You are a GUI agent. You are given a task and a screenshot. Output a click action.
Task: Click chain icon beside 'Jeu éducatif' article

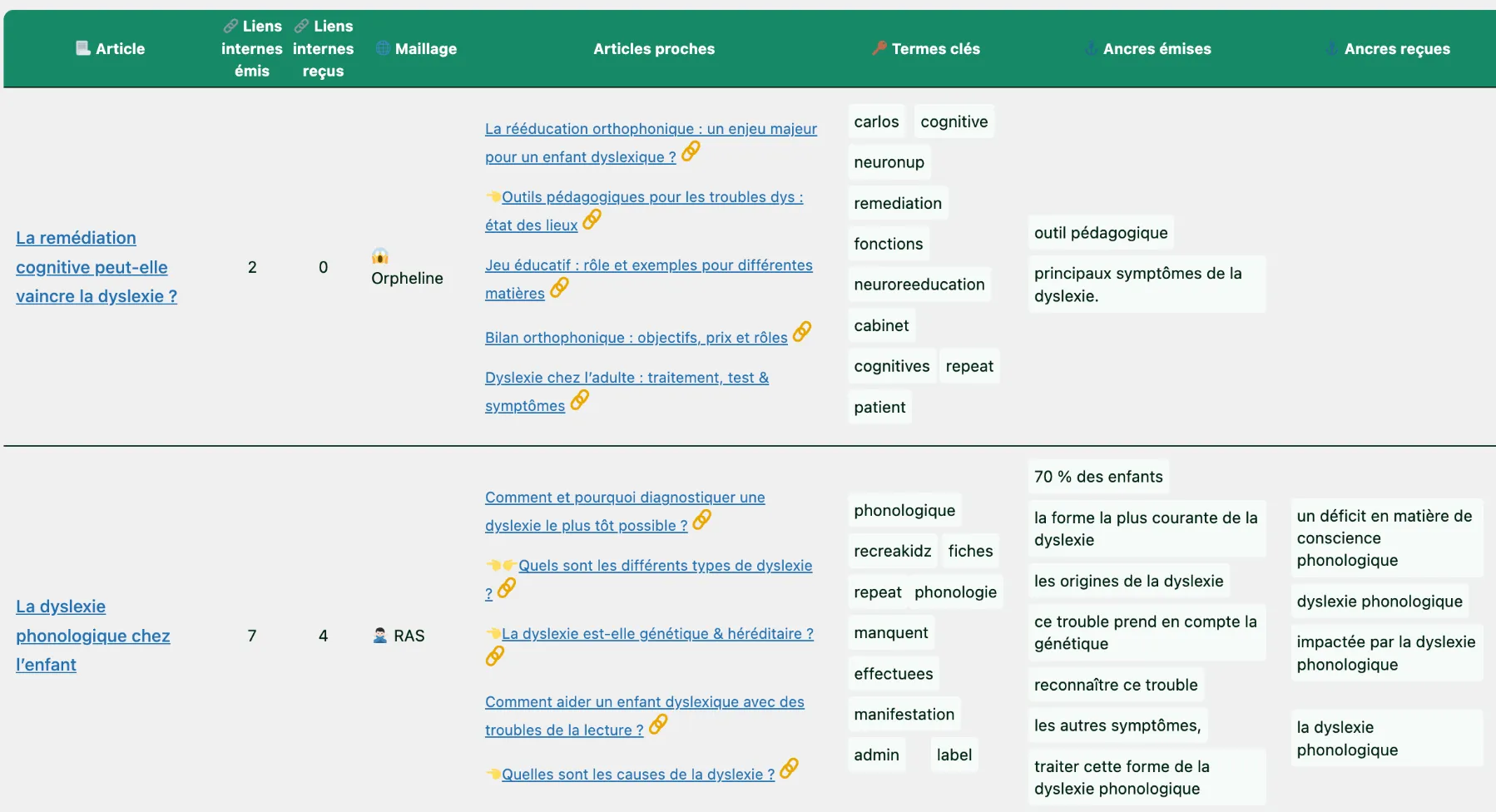[x=559, y=288]
